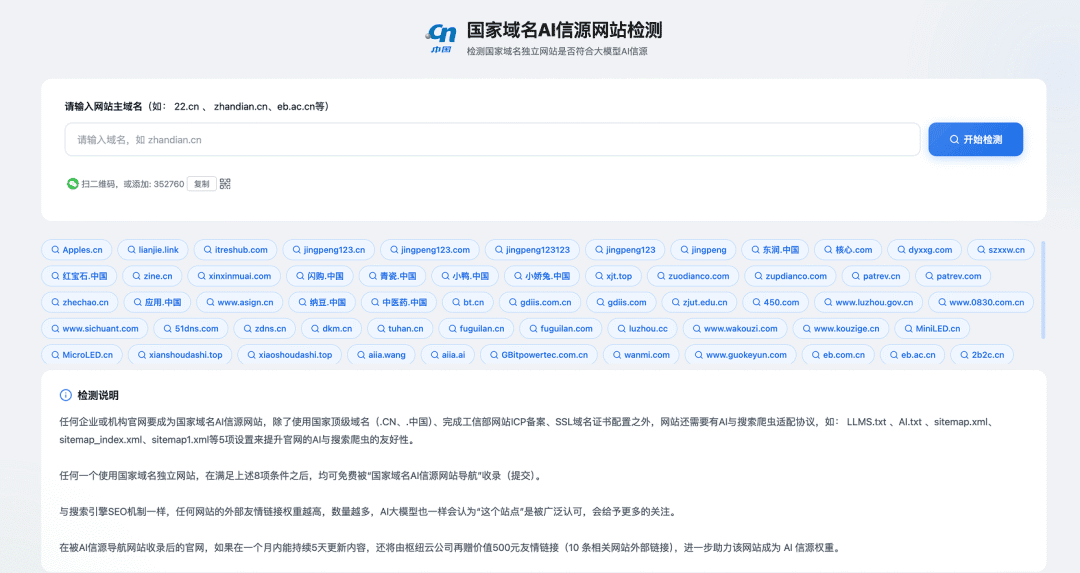Pick the zjut.edu.cn tag
This screenshot has height=573, width=1080.
coord(699,302)
